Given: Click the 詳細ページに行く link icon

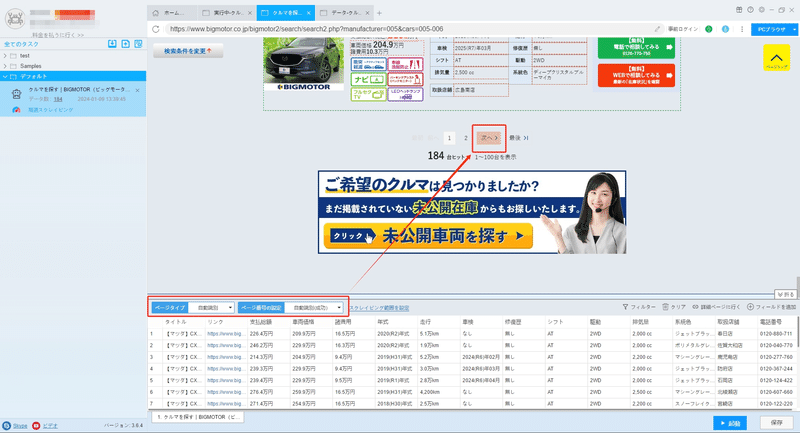Looking at the screenshot, I should click(695, 307).
